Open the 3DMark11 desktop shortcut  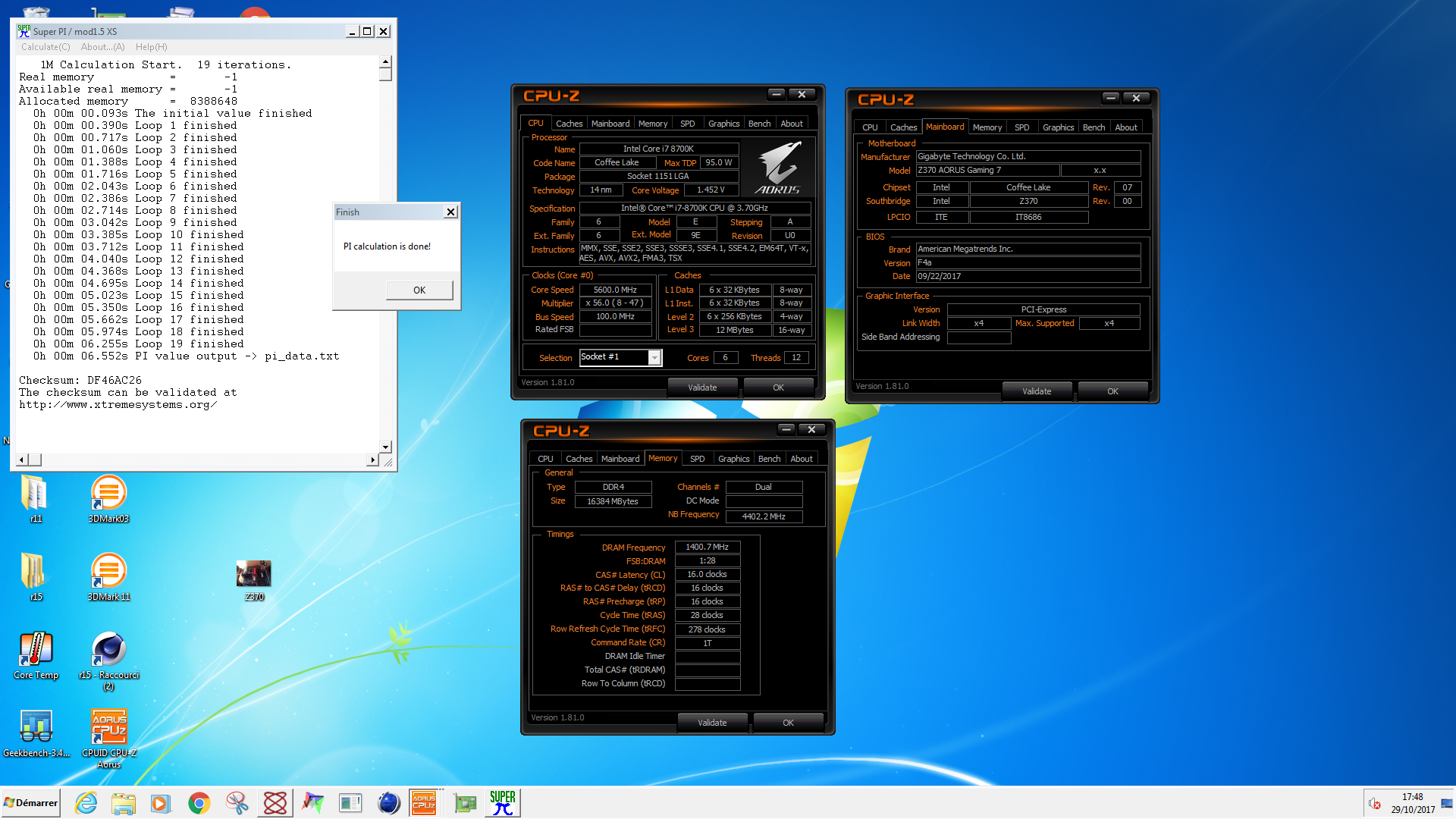tap(108, 576)
